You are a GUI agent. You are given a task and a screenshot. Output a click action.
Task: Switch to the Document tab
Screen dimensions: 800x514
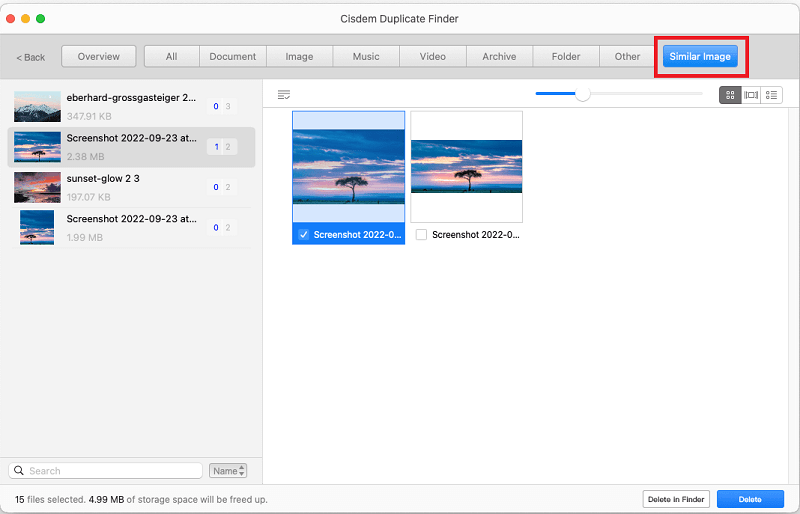click(233, 57)
